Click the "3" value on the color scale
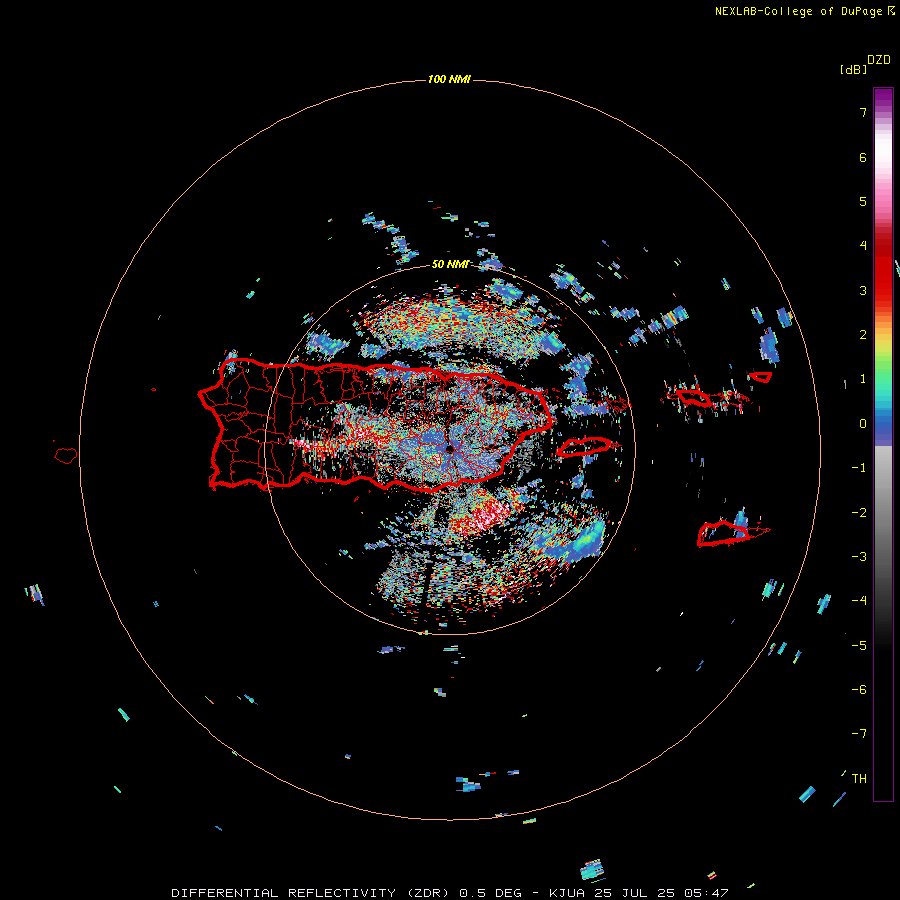Viewport: 900px width, 900px height. [863, 290]
